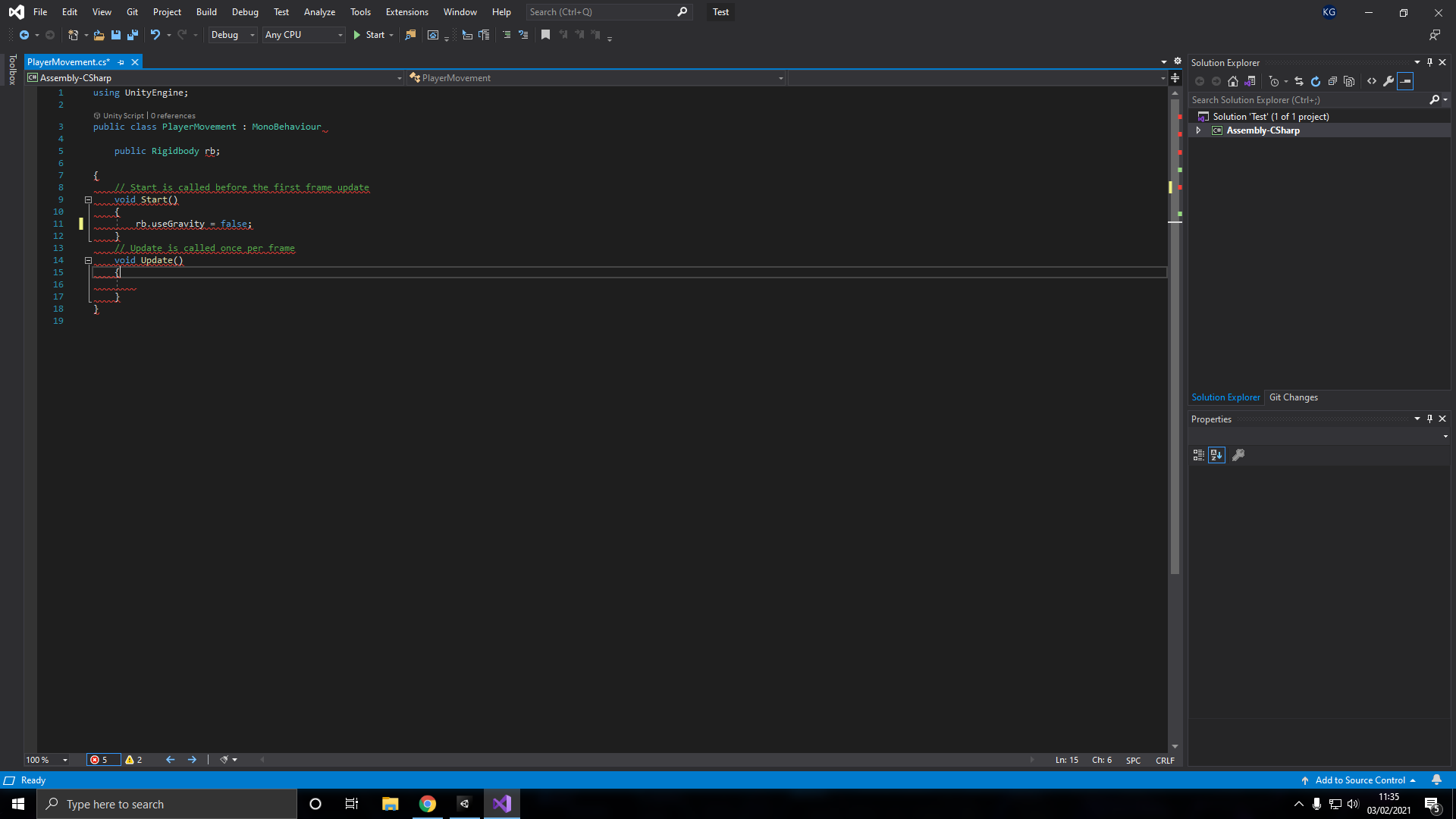Undo the last edit with the Undo arrow
Screen dimensions: 1456x819
click(x=155, y=35)
